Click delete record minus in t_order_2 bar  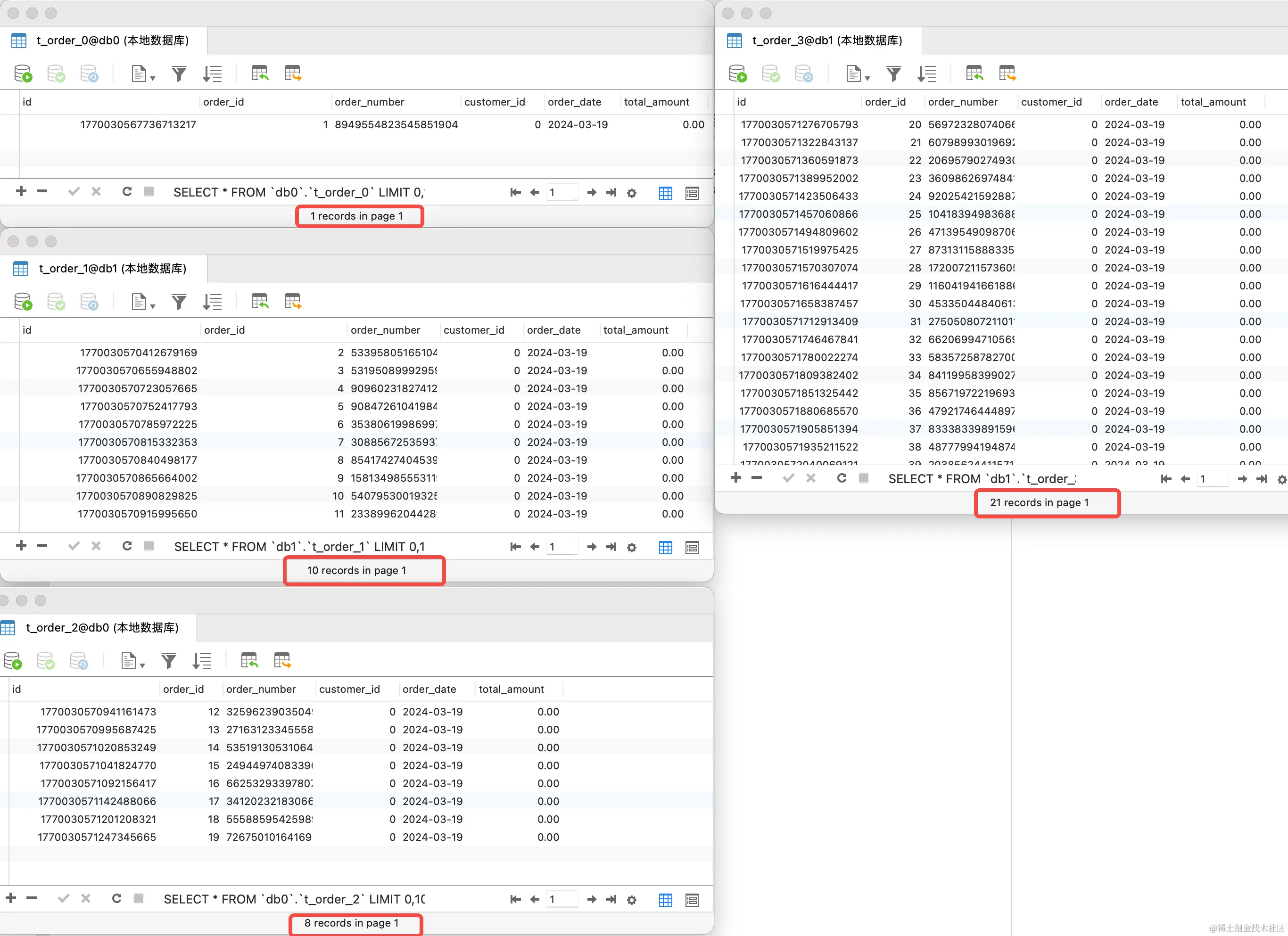pos(32,899)
